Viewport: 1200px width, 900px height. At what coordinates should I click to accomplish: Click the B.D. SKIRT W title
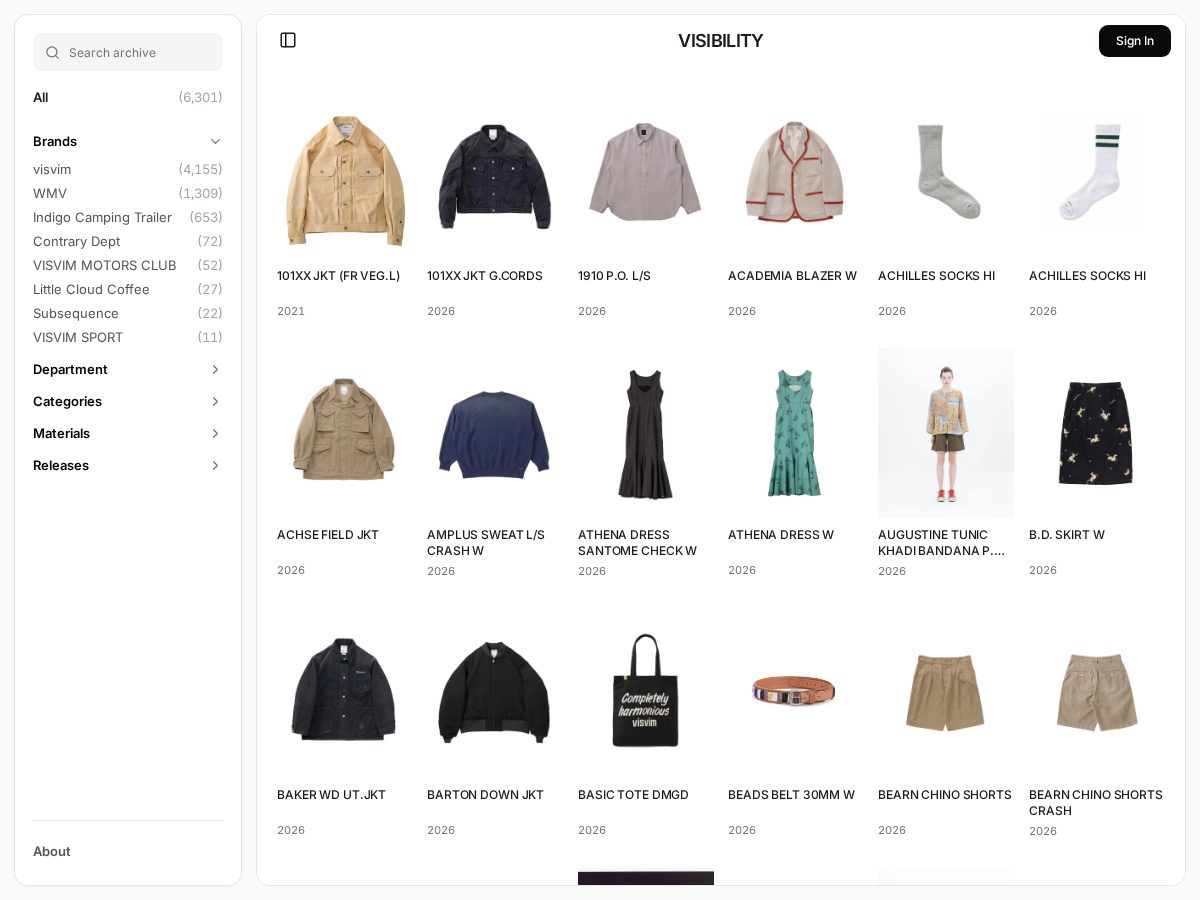click(x=1067, y=535)
